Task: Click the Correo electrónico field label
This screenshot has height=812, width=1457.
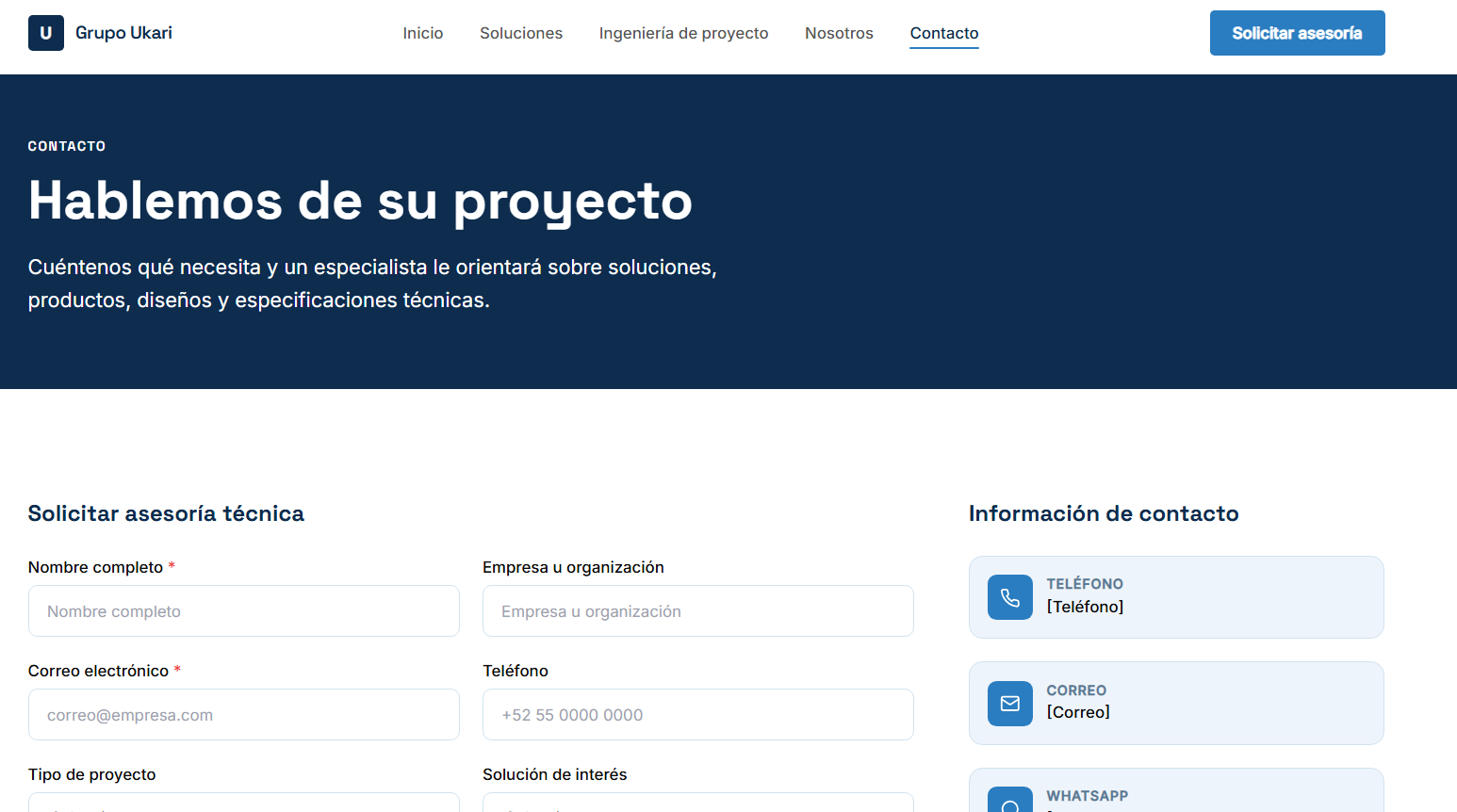Action: [98, 671]
